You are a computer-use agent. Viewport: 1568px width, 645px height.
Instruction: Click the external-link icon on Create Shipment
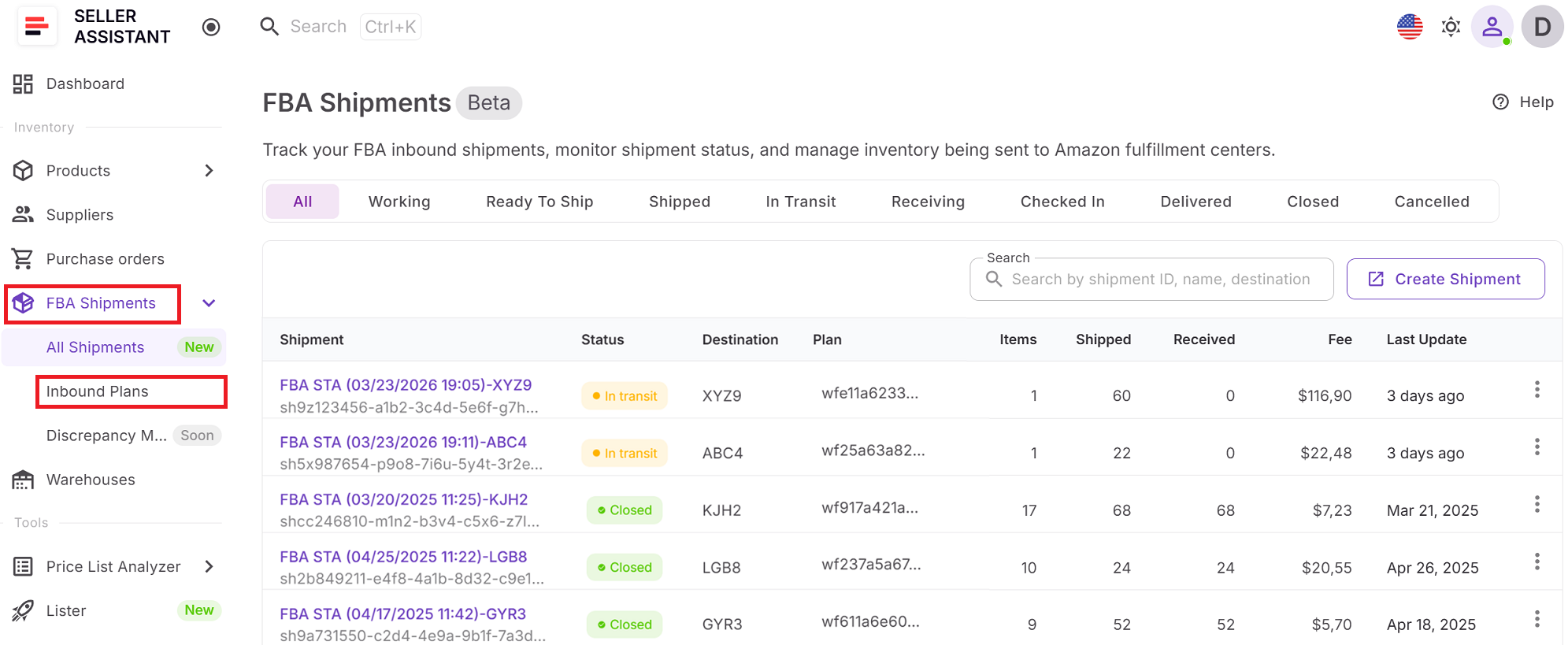tap(1376, 279)
